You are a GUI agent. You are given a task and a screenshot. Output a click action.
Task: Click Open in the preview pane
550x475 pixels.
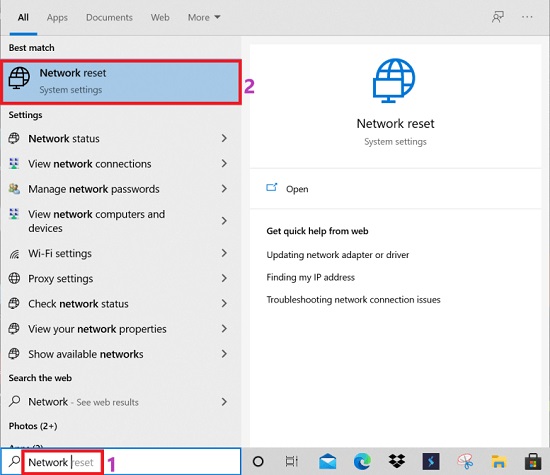coord(297,189)
